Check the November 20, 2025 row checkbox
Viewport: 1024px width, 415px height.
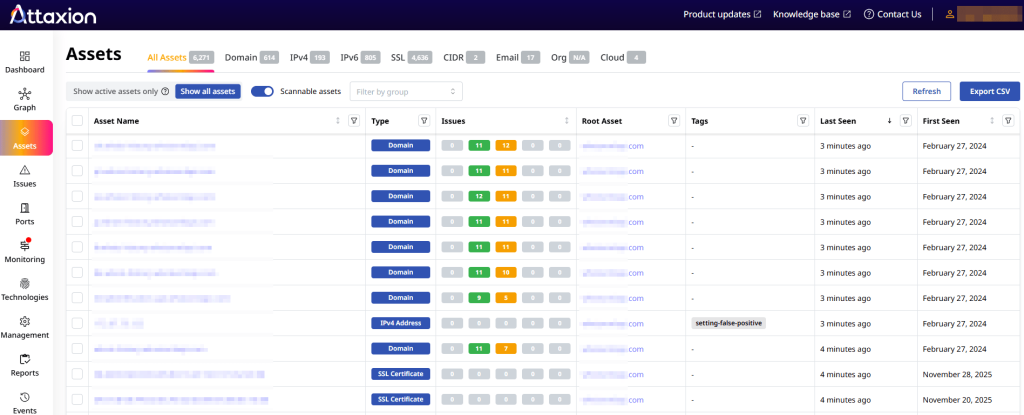(78, 399)
